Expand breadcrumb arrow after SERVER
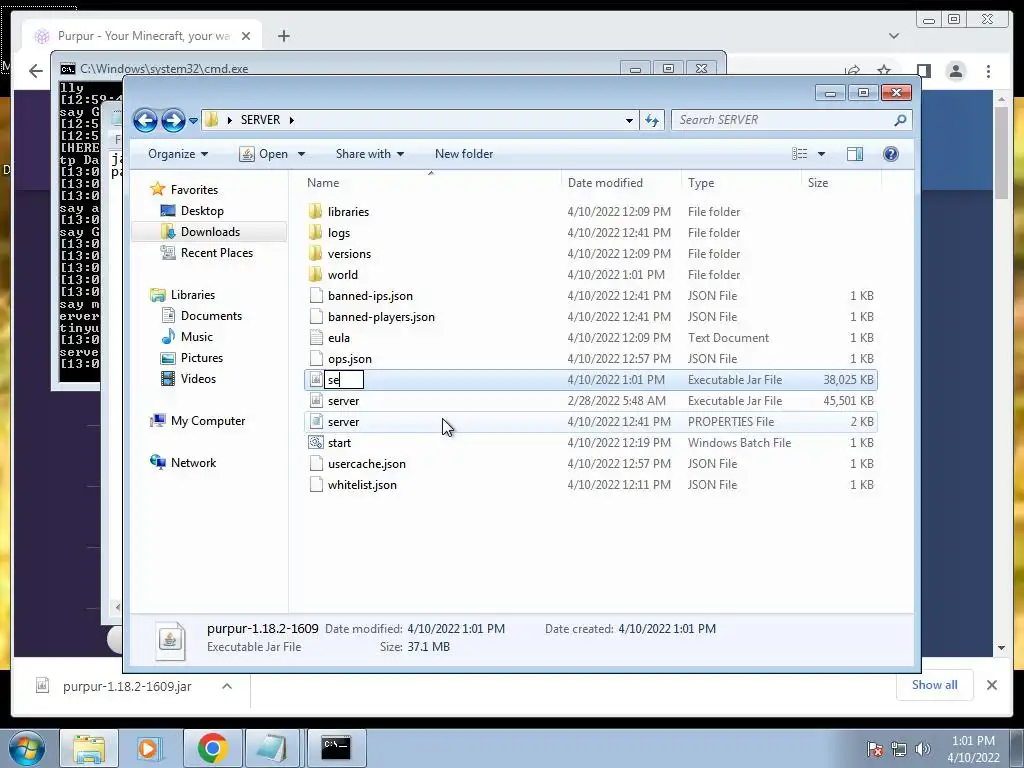 291,120
